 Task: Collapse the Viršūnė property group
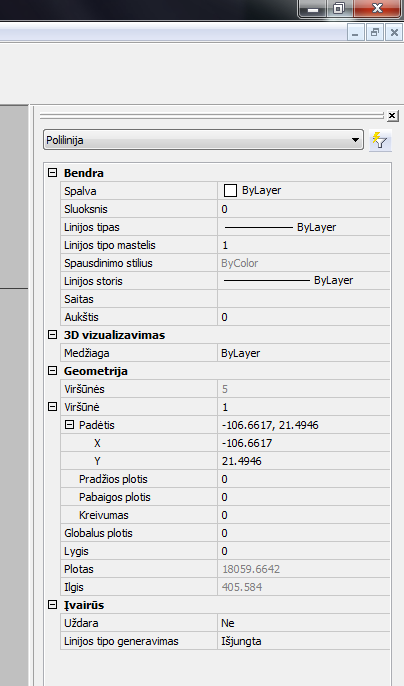coord(53,407)
